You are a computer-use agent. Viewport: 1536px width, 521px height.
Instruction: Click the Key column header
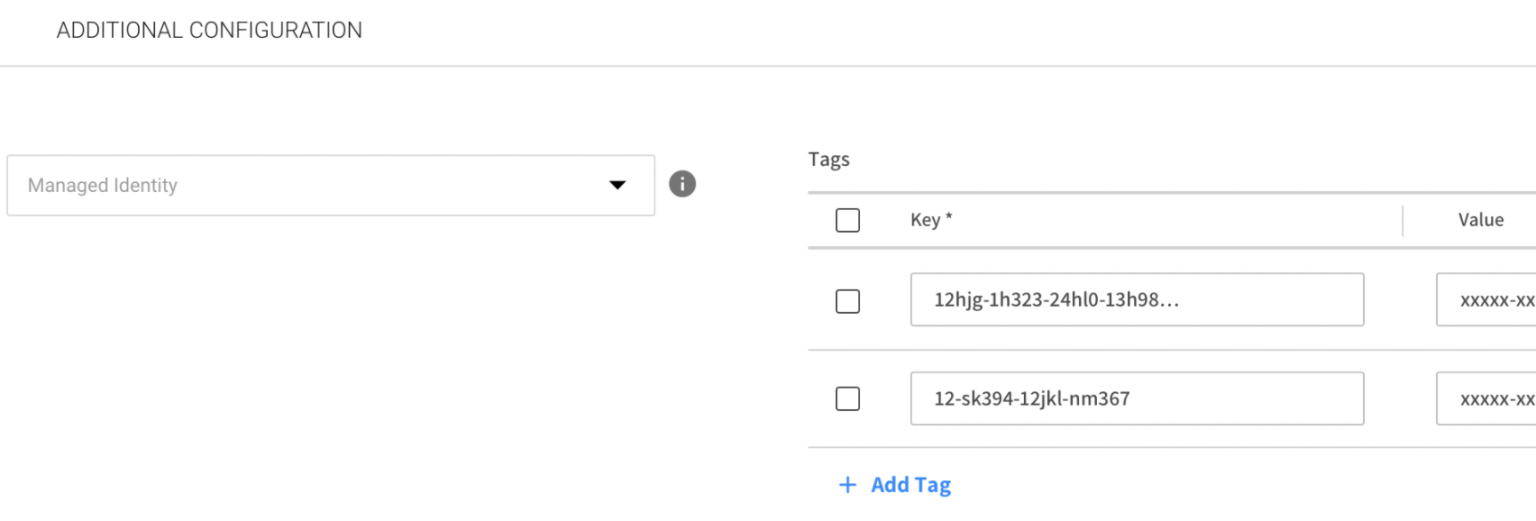tap(925, 220)
